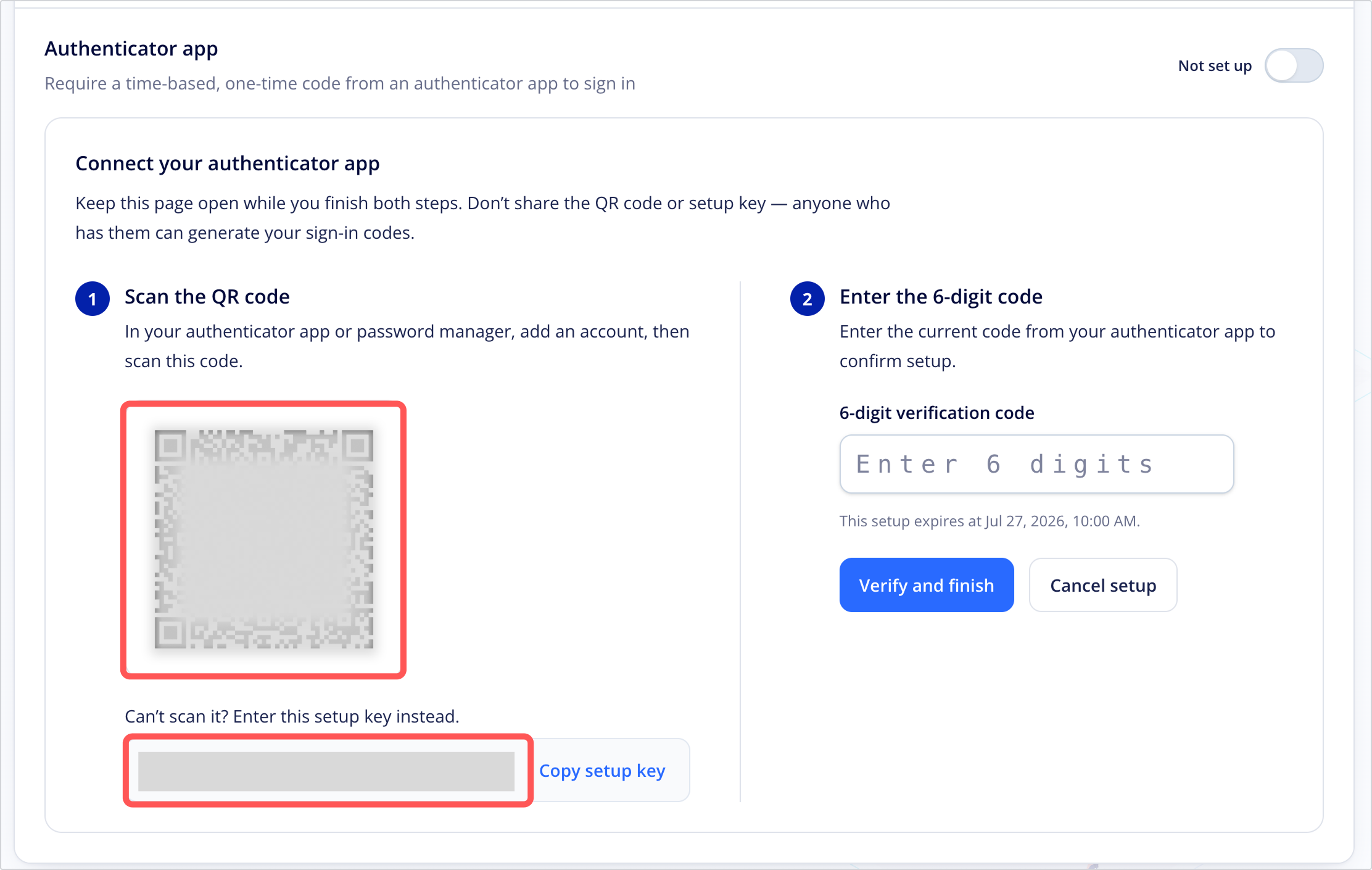Click the Not set up status label
Image resolution: width=1372 pixels, height=870 pixels.
click(x=1215, y=65)
